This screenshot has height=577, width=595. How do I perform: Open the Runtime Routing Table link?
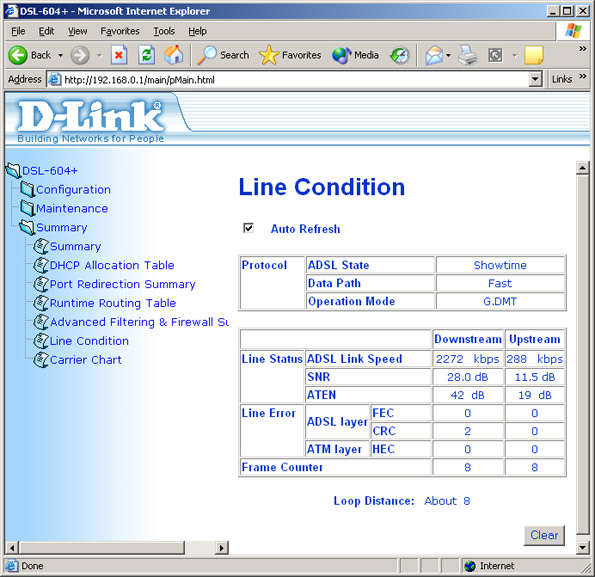pyautogui.click(x=113, y=303)
